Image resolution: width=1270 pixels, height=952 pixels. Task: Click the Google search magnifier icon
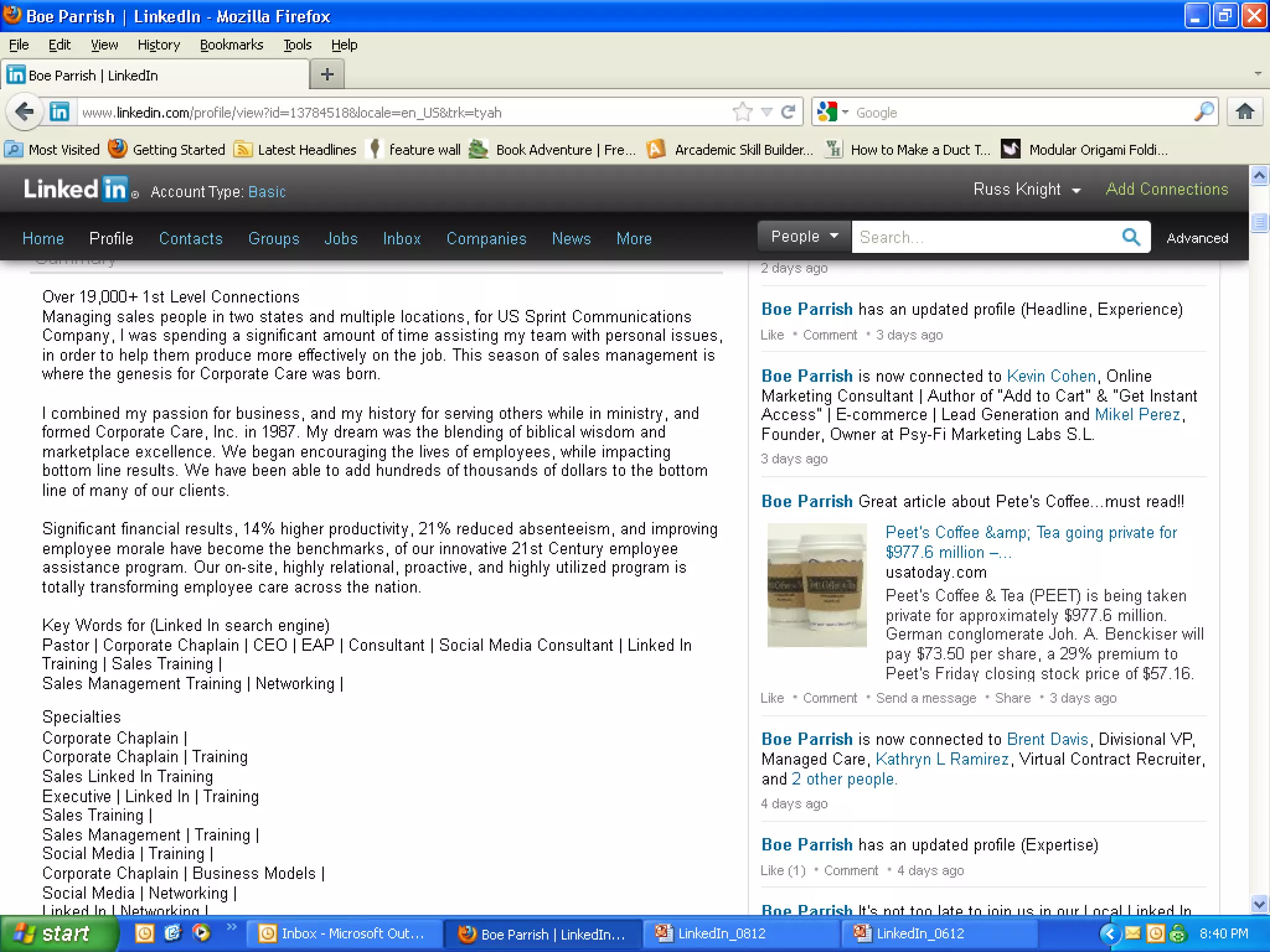coord(1203,112)
